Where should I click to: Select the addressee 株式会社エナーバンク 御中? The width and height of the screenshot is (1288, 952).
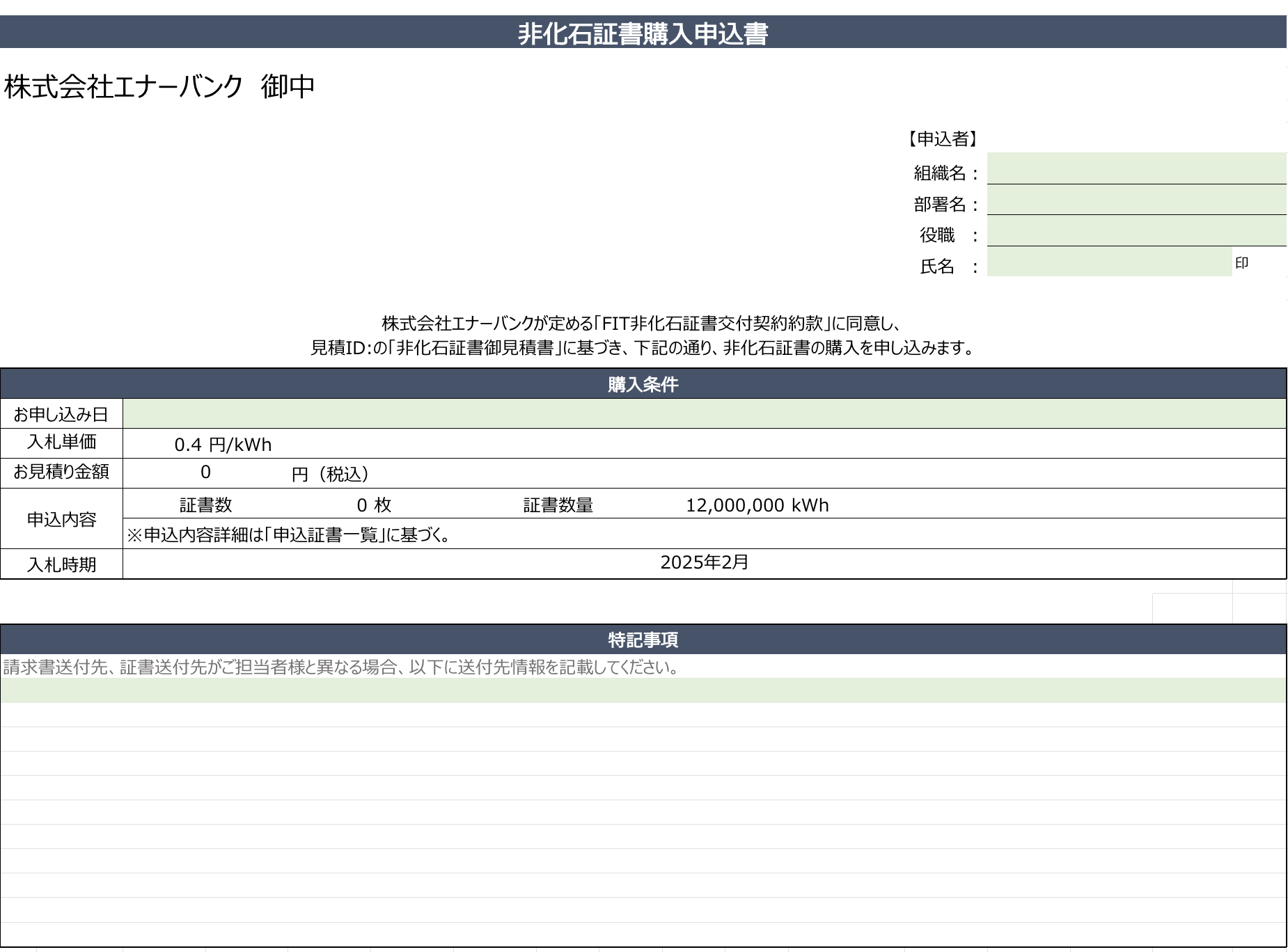159,86
